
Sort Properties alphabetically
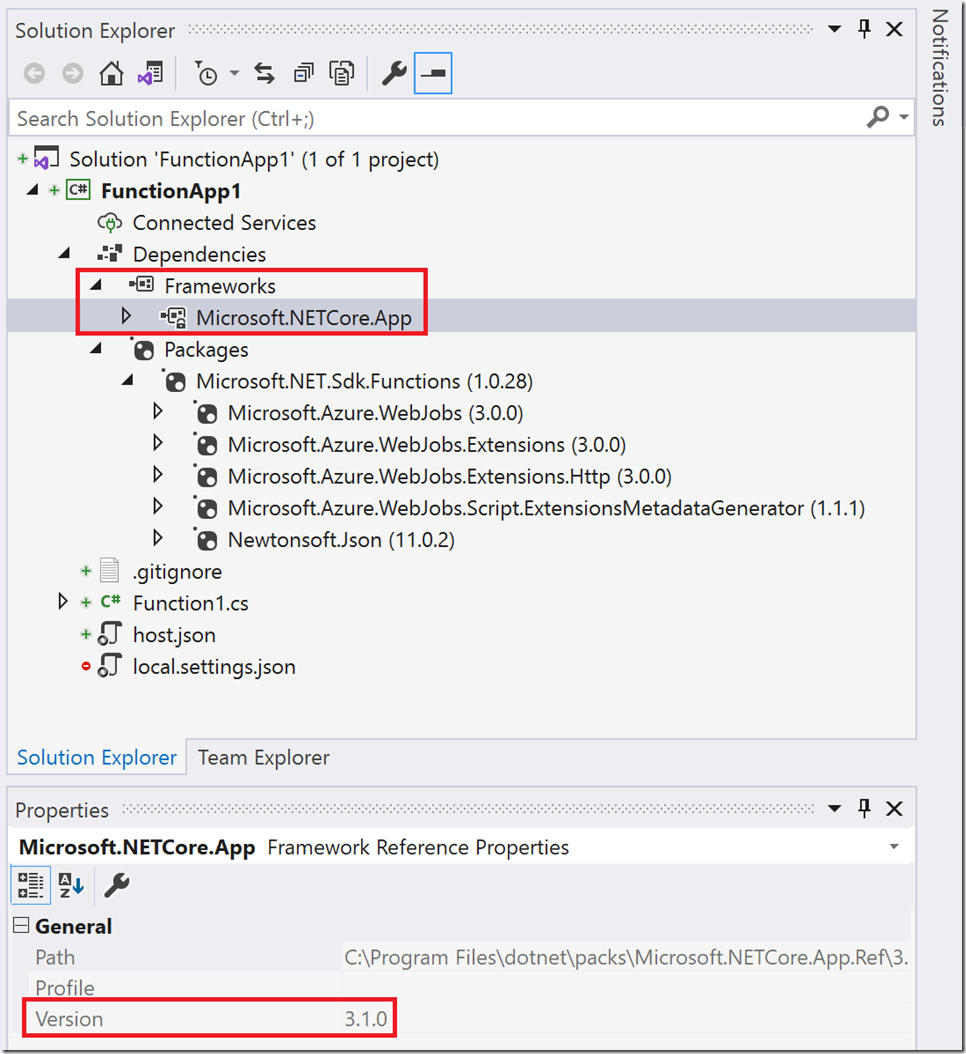coord(71,885)
